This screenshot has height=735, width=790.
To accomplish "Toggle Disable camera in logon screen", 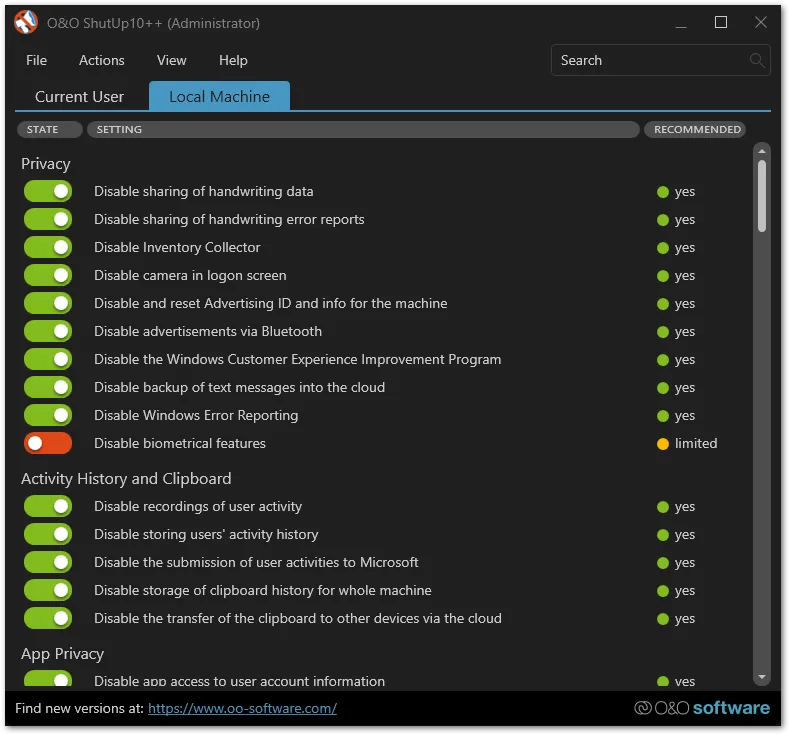I will coord(48,275).
